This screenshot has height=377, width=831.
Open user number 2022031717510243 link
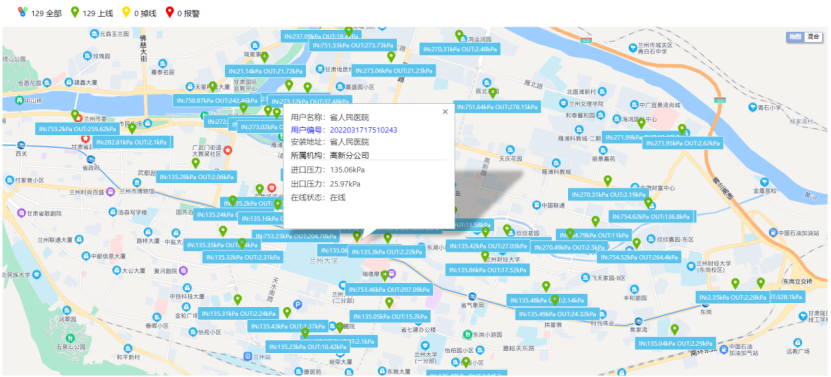tap(364, 130)
